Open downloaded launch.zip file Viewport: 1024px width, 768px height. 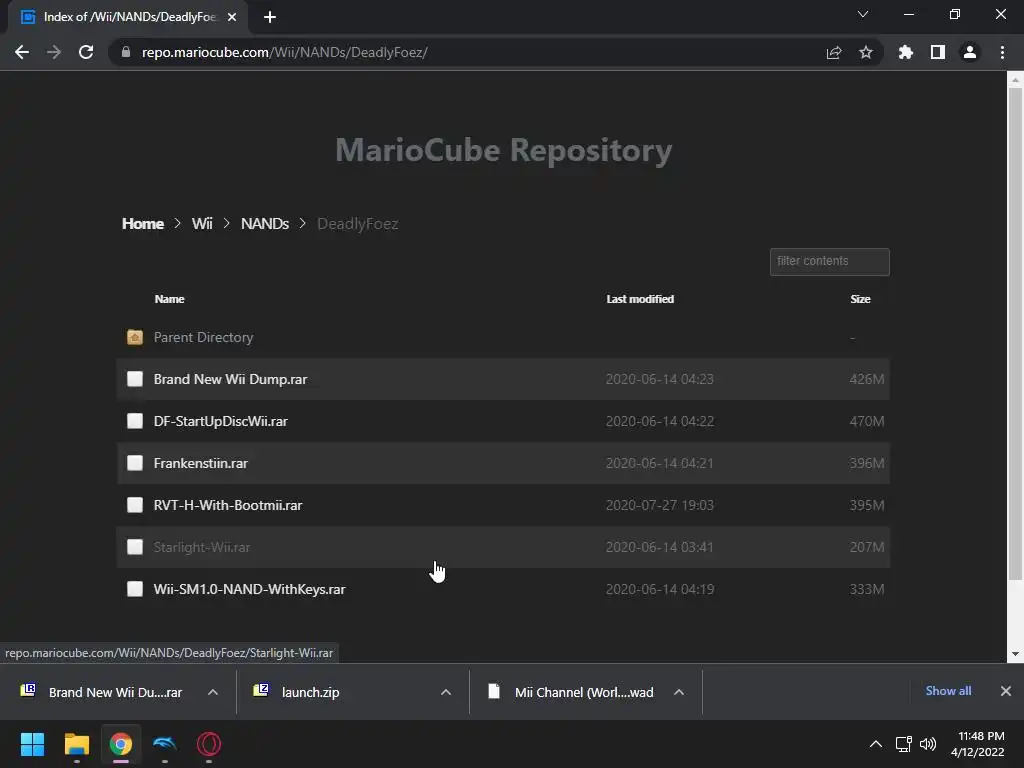(x=298, y=692)
